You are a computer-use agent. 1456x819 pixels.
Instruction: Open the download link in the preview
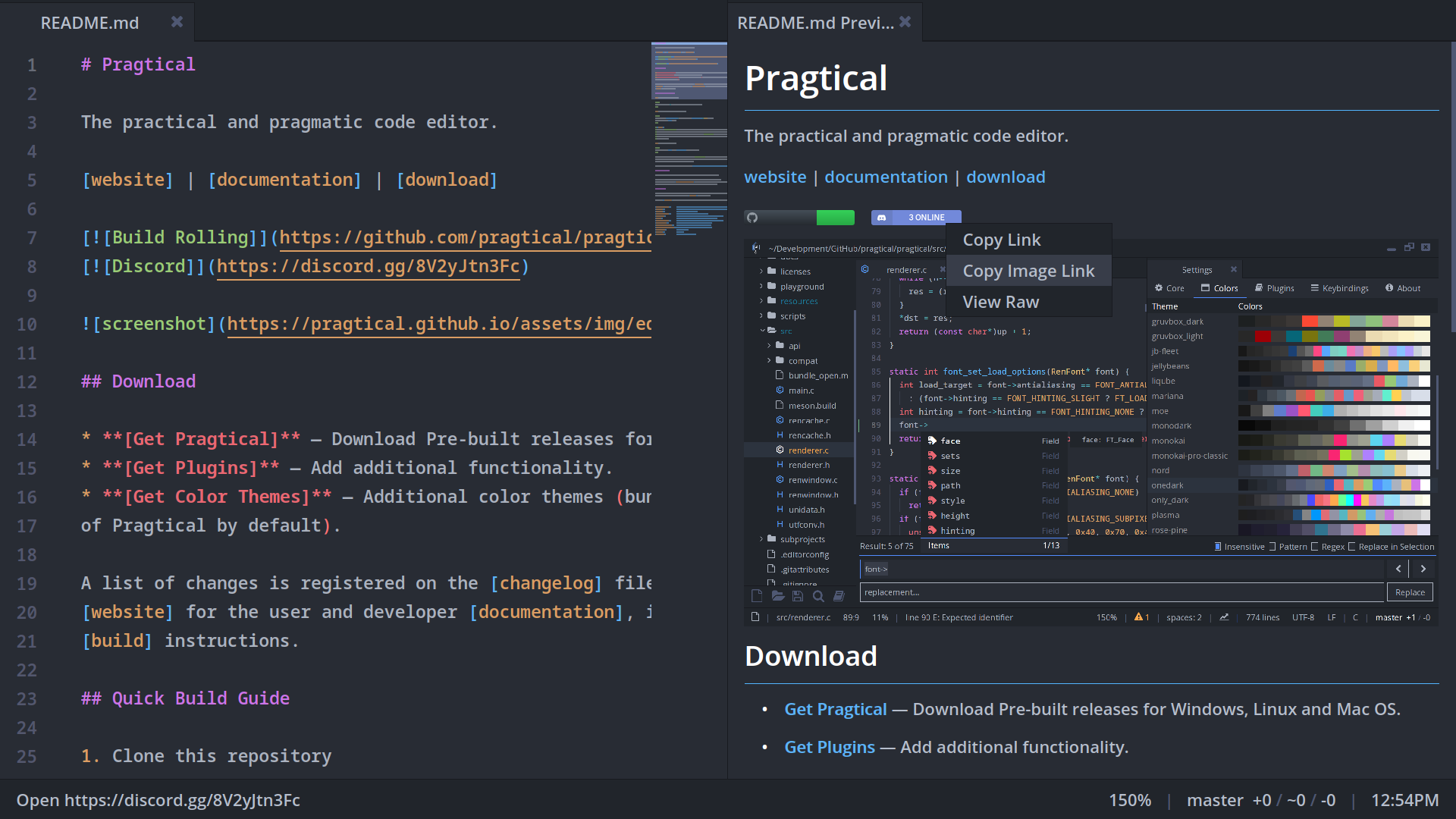click(x=1006, y=177)
